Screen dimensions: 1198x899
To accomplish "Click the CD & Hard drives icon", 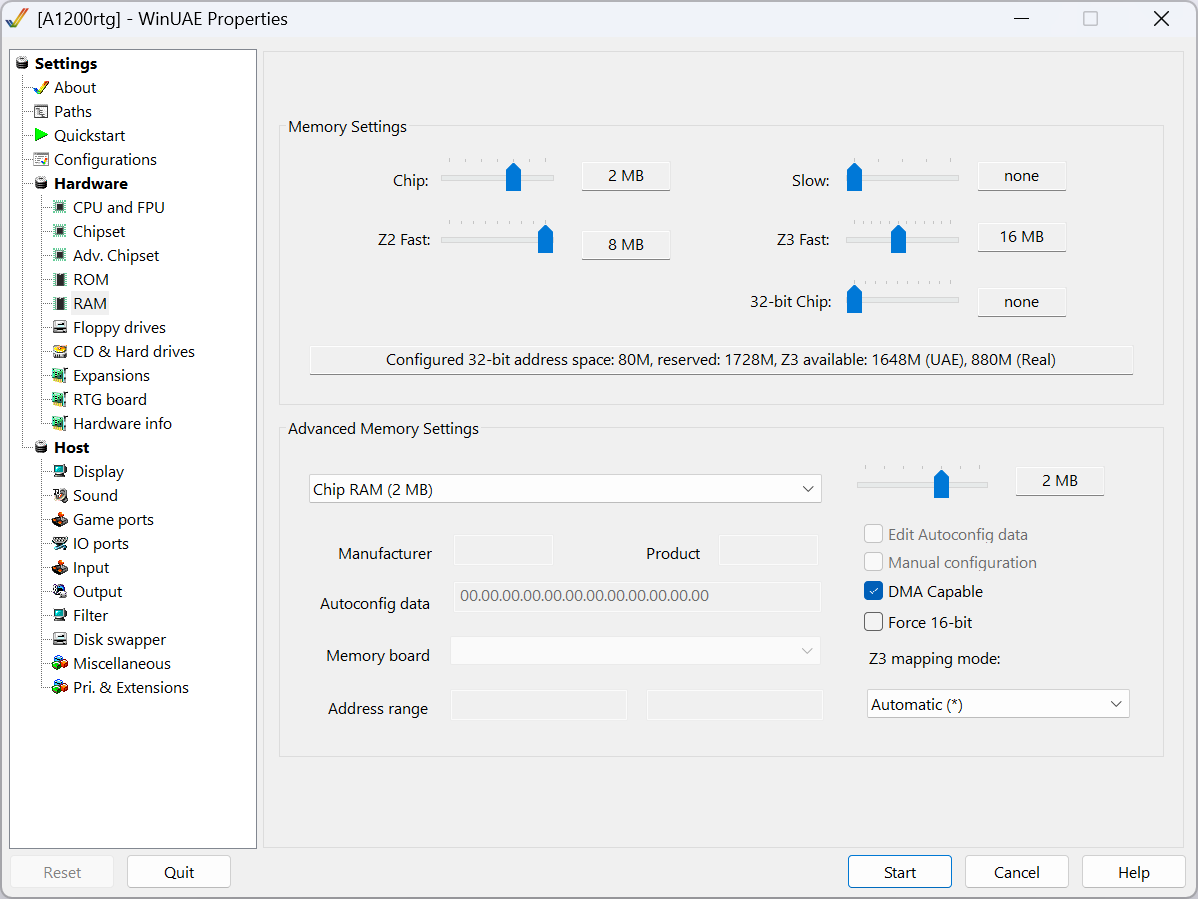I will [x=60, y=351].
